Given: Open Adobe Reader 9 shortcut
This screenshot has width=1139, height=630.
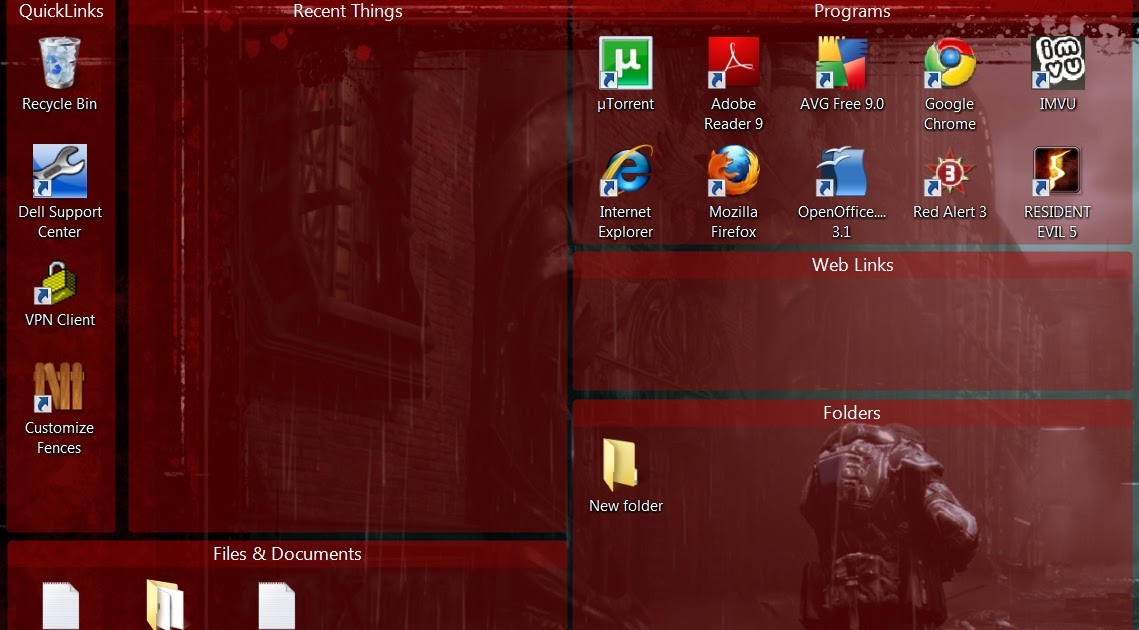Looking at the screenshot, I should tap(734, 62).
